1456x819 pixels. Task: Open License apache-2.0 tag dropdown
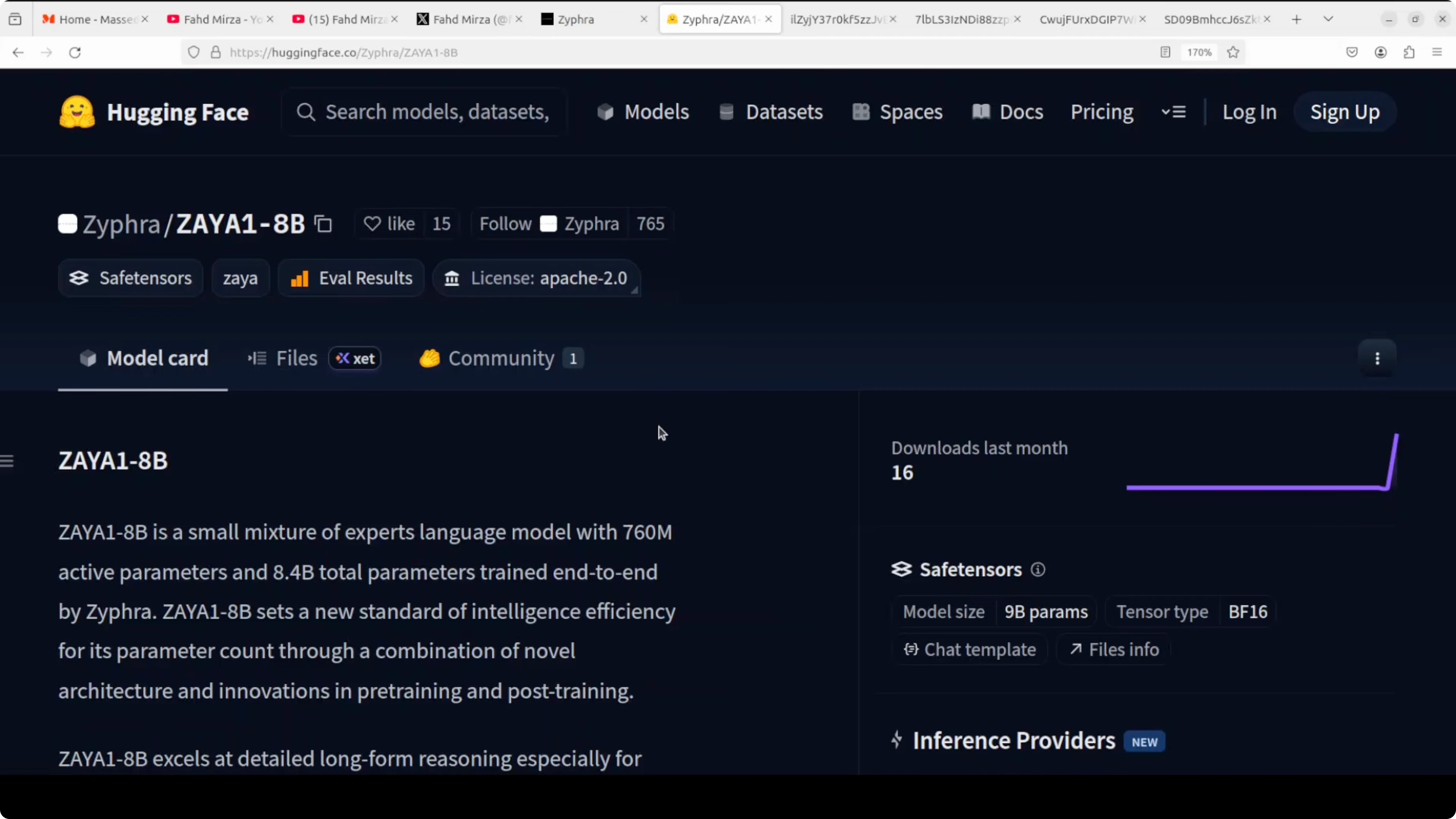coord(537,278)
